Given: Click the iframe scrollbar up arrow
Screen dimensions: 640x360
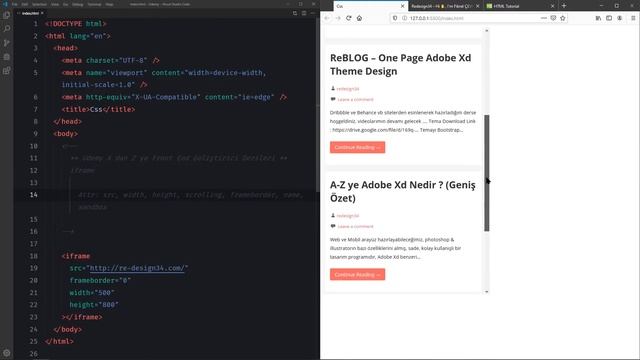Looking at the screenshot, I should pos(487,31).
